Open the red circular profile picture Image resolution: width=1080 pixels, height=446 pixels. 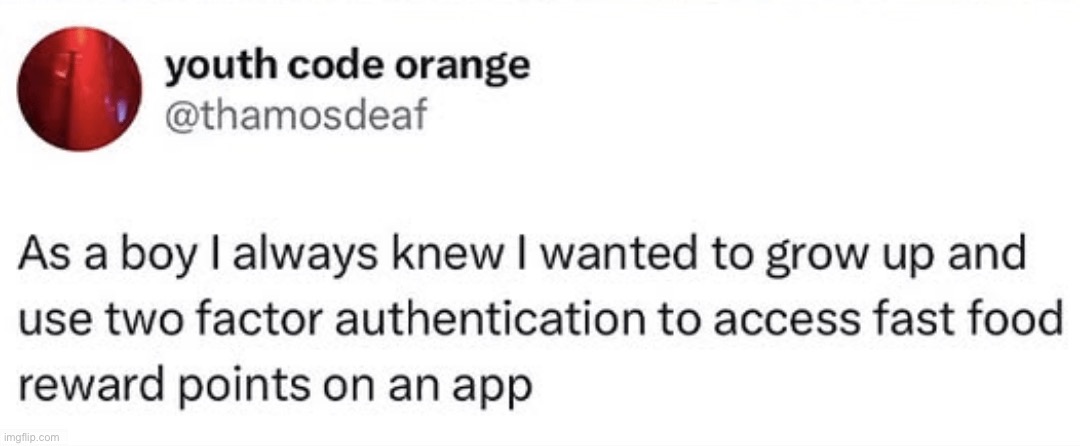click(79, 89)
